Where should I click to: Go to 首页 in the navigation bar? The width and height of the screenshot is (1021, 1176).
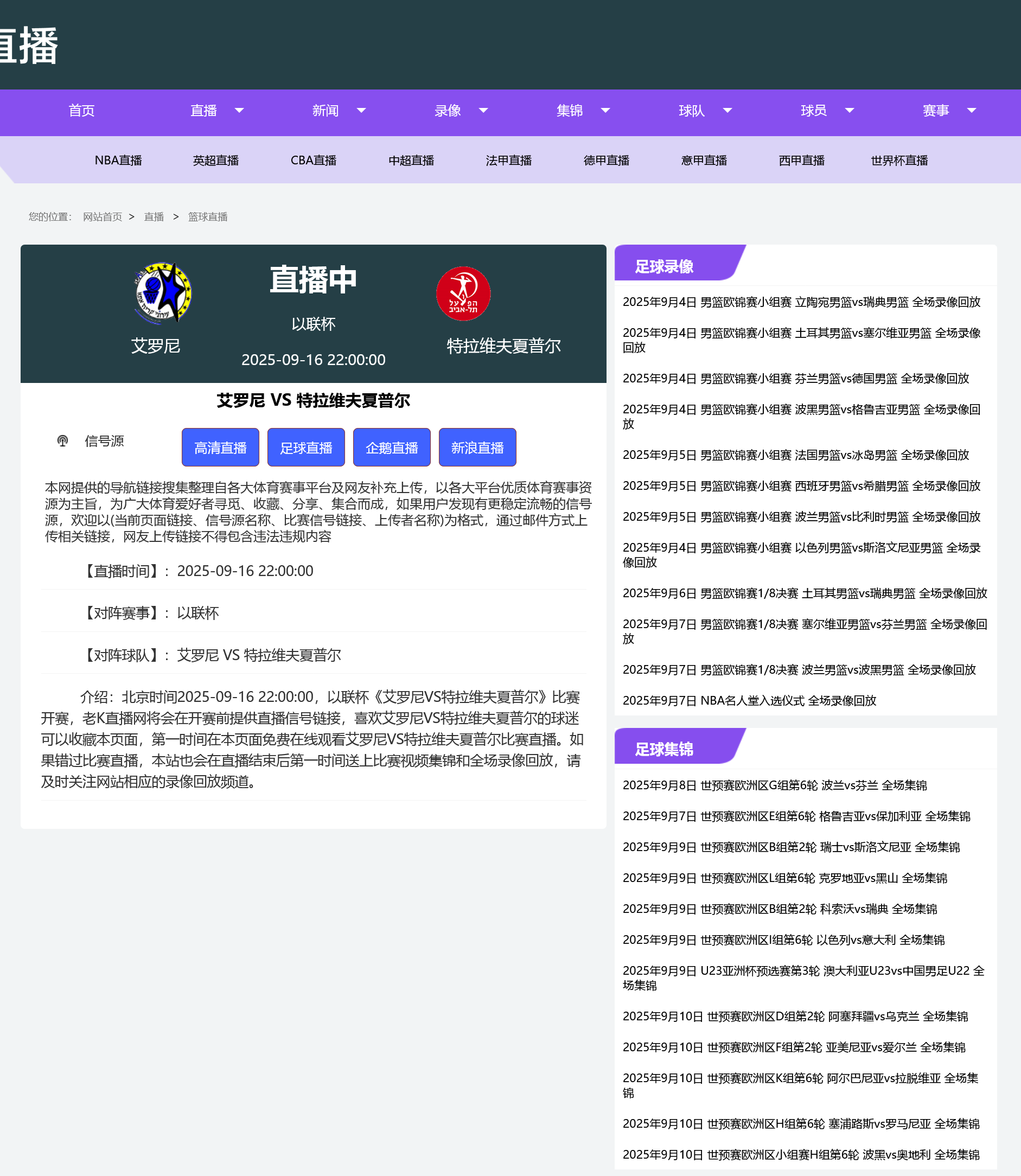(81, 111)
